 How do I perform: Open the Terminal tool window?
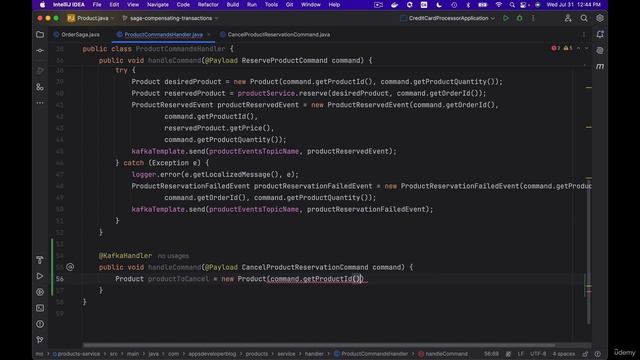pyautogui.click(x=40, y=308)
